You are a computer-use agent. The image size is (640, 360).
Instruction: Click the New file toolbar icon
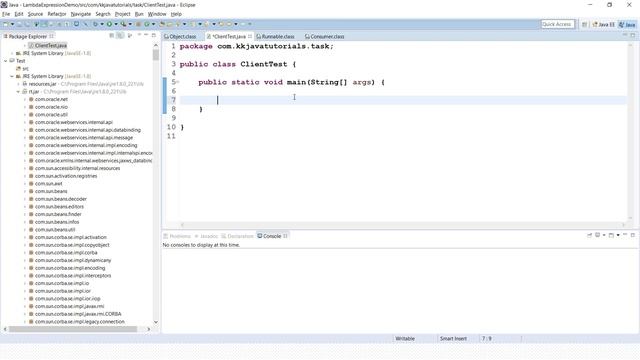6,24
